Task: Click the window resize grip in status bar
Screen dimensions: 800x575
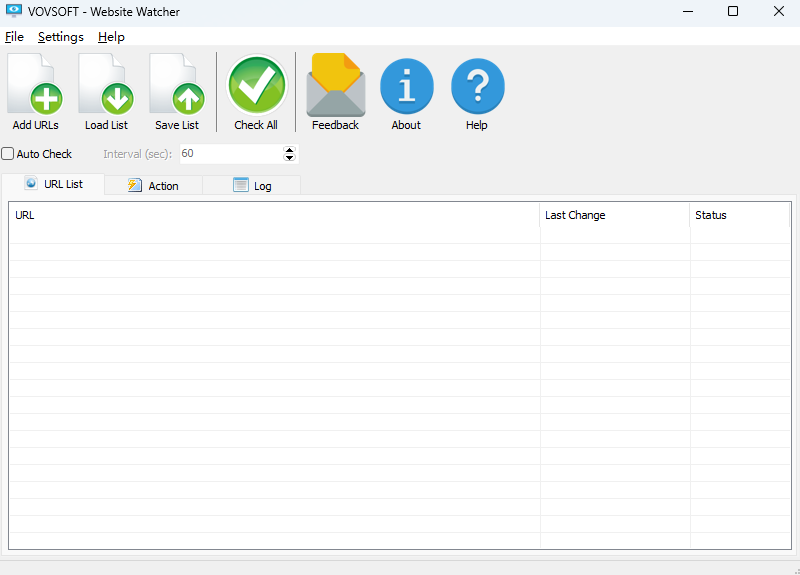Action: click(x=796, y=571)
